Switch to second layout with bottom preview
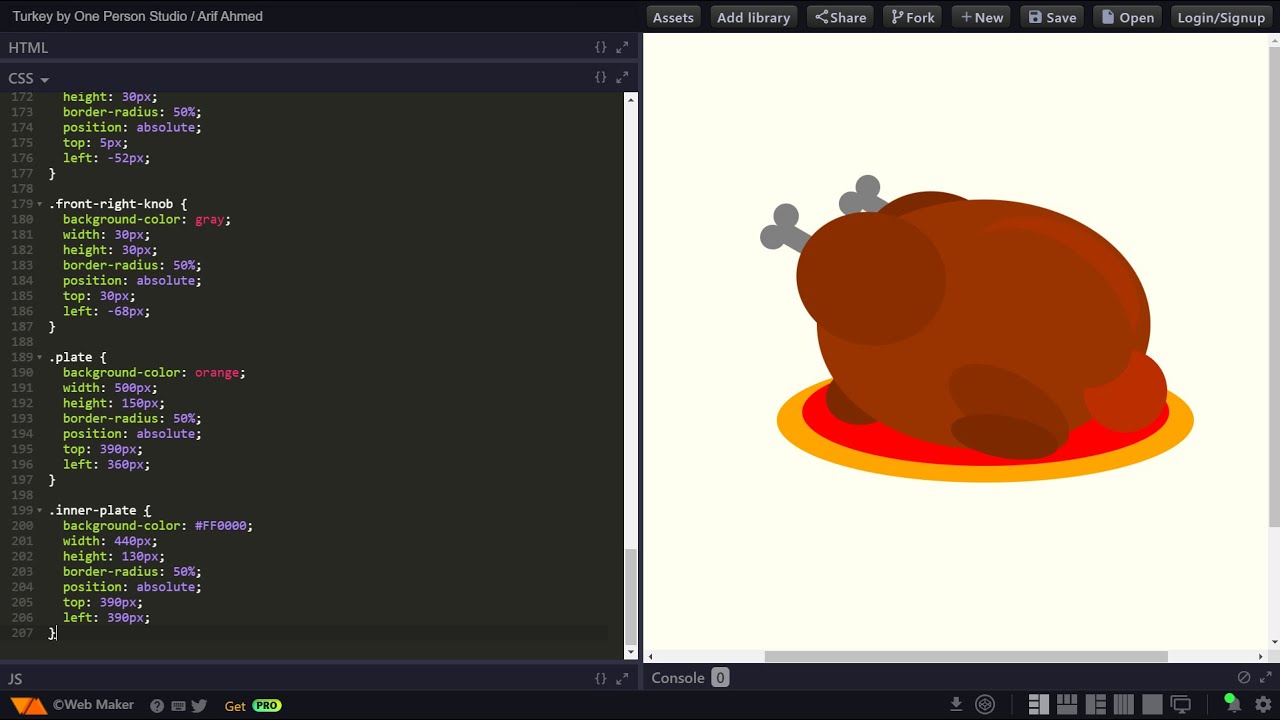Screen dimensions: 1280x720 coord(1067,704)
